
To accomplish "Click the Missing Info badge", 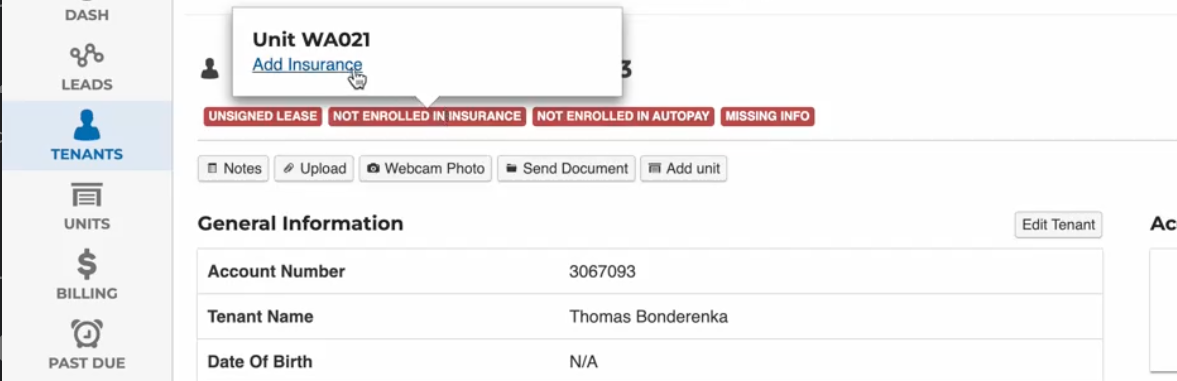I will click(x=767, y=116).
